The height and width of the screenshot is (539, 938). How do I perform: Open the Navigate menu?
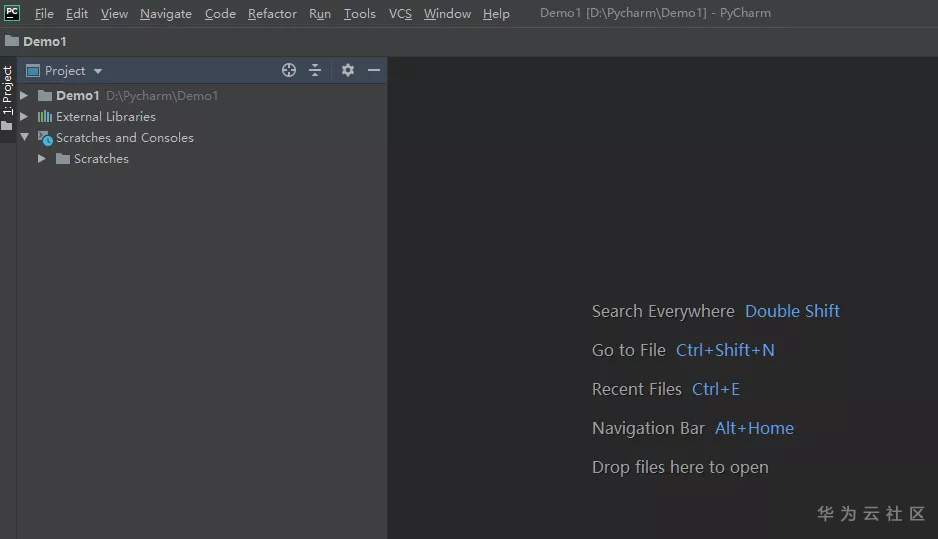[166, 13]
